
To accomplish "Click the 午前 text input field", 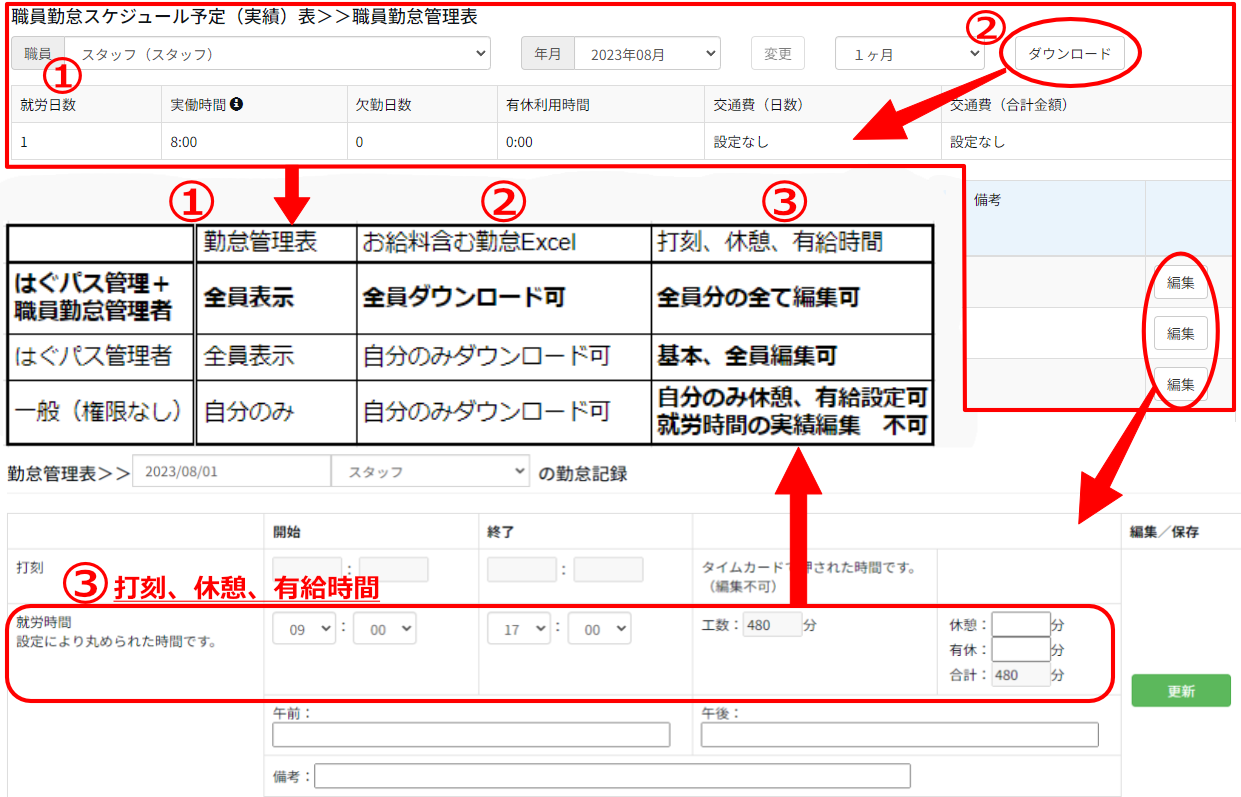I will coord(471,735).
